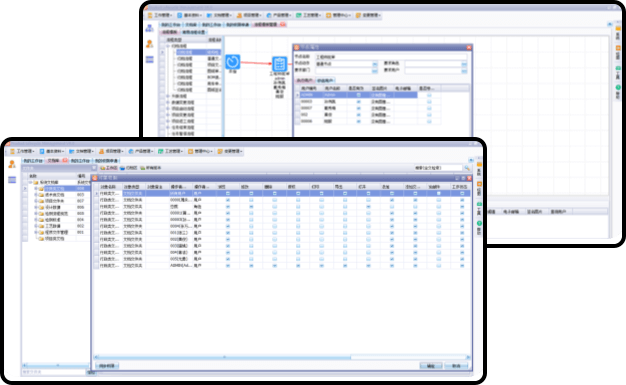Open 产品管理 menu in back window

pyautogui.click(x=279, y=15)
